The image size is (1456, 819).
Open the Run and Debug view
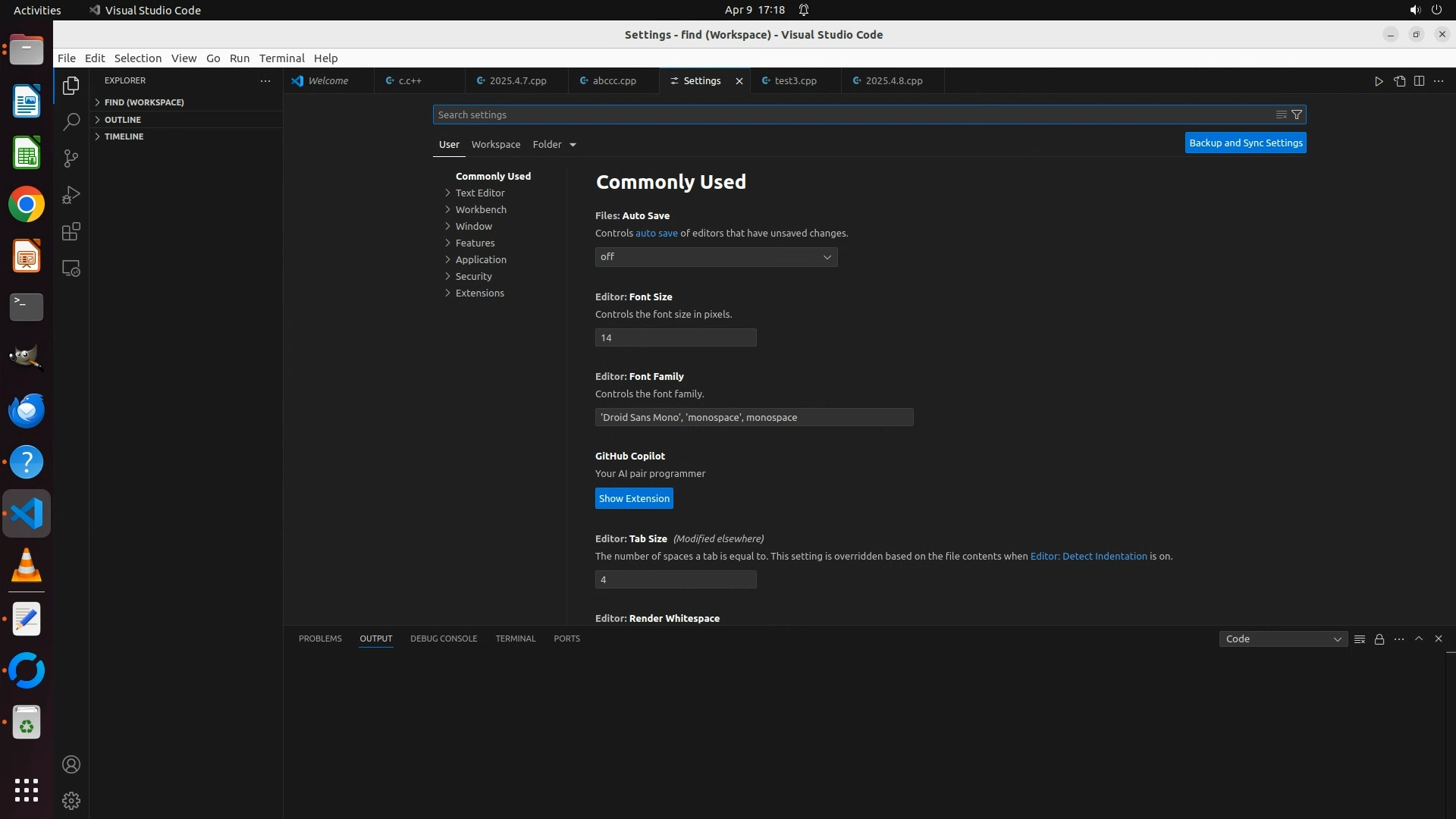71,195
